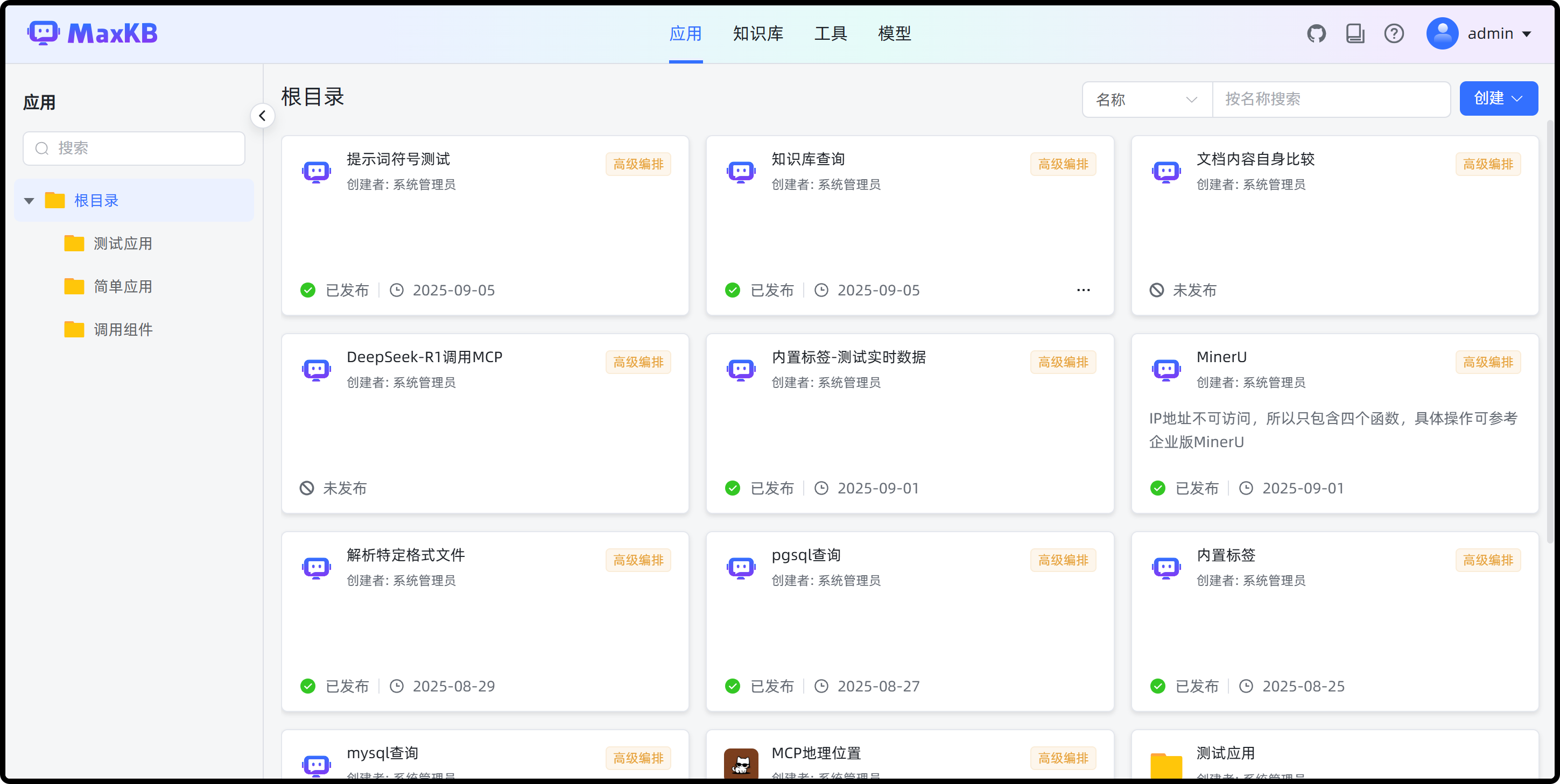This screenshot has height=784, width=1560.
Task: Click the MinerU card description text
Action: click(x=1333, y=430)
